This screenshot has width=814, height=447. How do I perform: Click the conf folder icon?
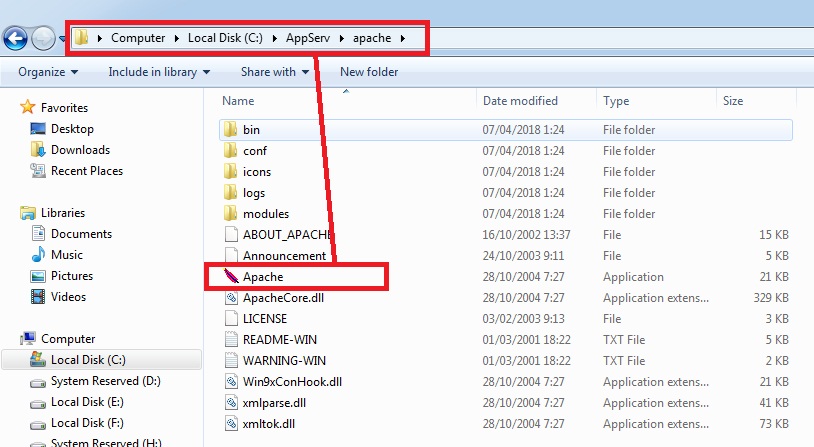[x=230, y=151]
